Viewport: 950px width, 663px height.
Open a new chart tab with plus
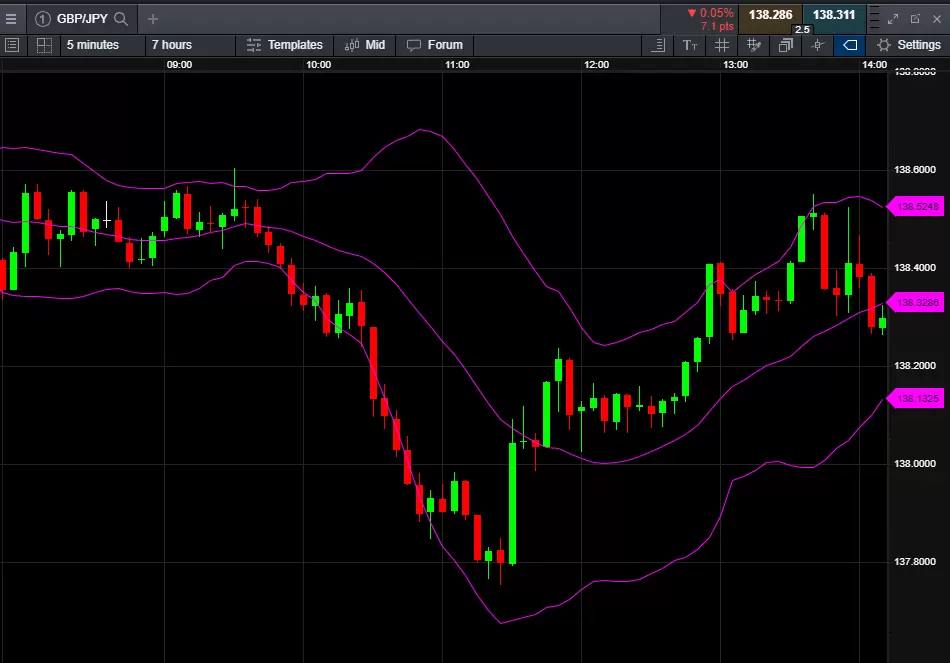click(x=150, y=17)
